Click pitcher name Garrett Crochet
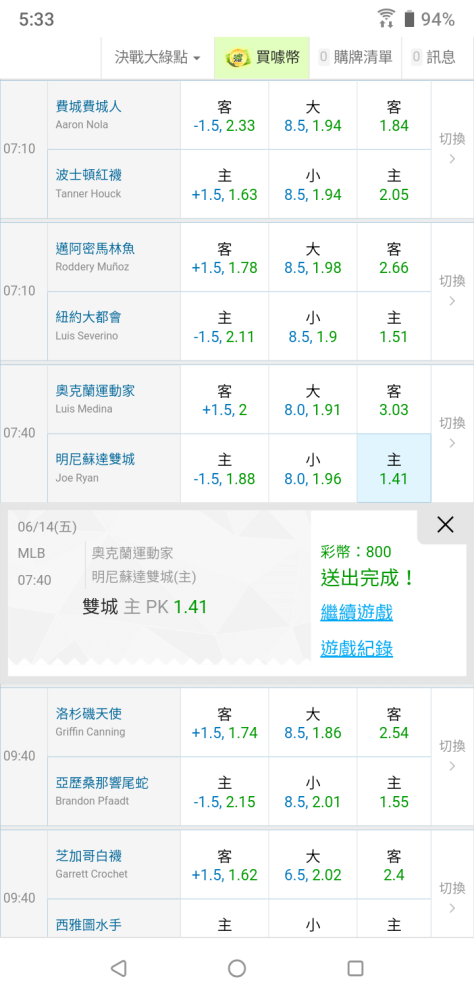The image size is (474, 1000). [x=91, y=874]
